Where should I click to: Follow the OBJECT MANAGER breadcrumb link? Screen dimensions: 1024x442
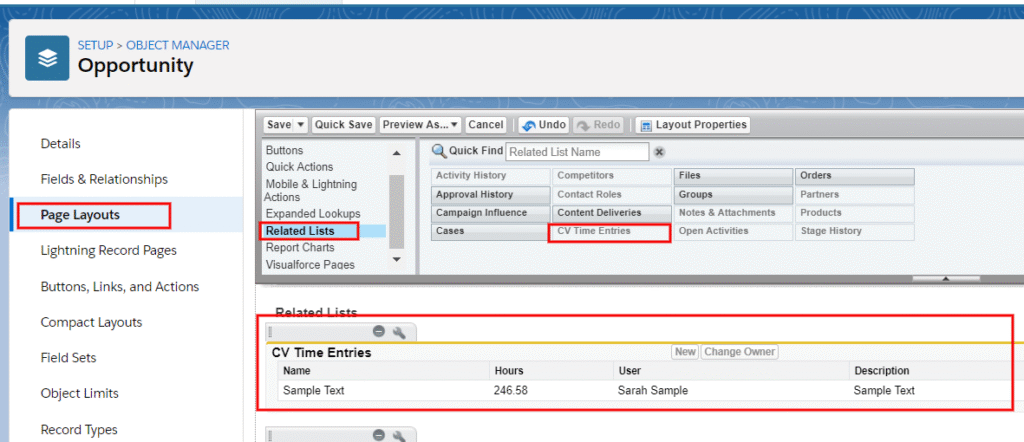(178, 45)
